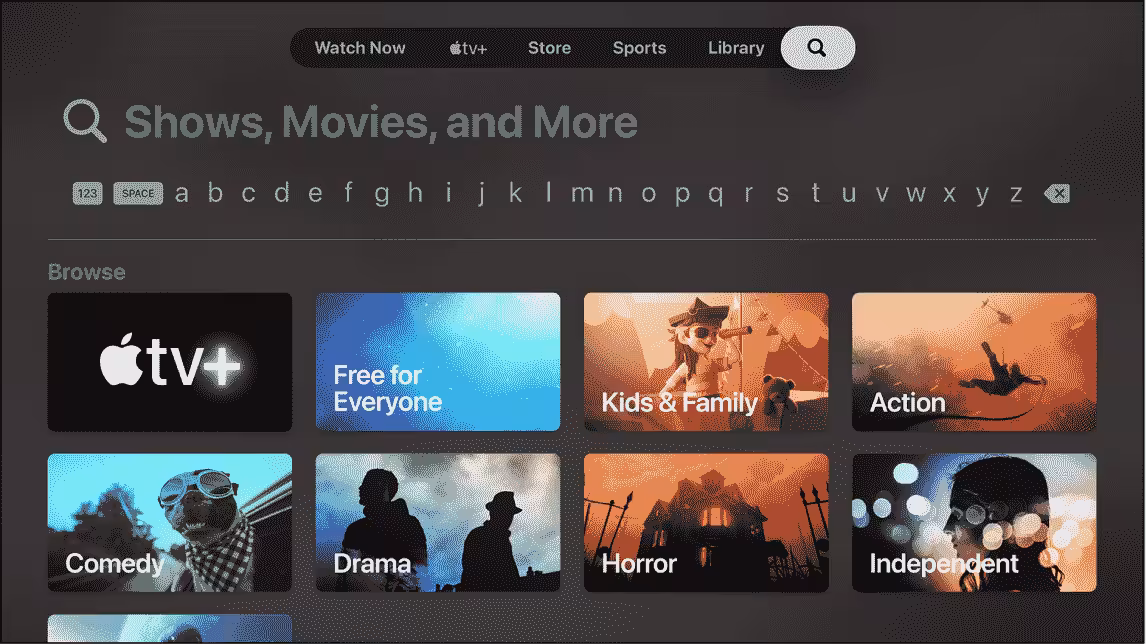1146x644 pixels.
Task: Browse the Independent category
Action: coord(974,523)
